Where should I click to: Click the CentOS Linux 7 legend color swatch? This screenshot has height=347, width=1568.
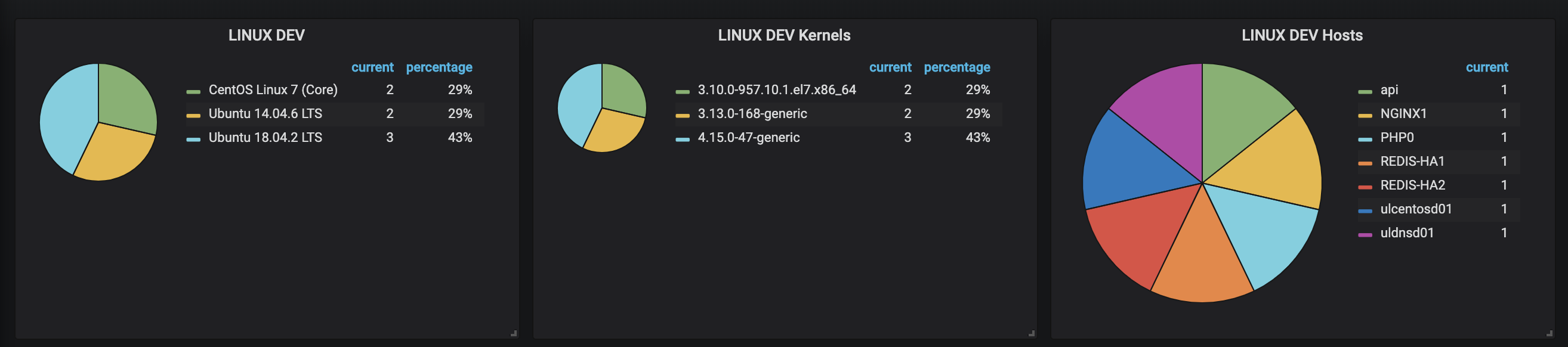pos(193,92)
